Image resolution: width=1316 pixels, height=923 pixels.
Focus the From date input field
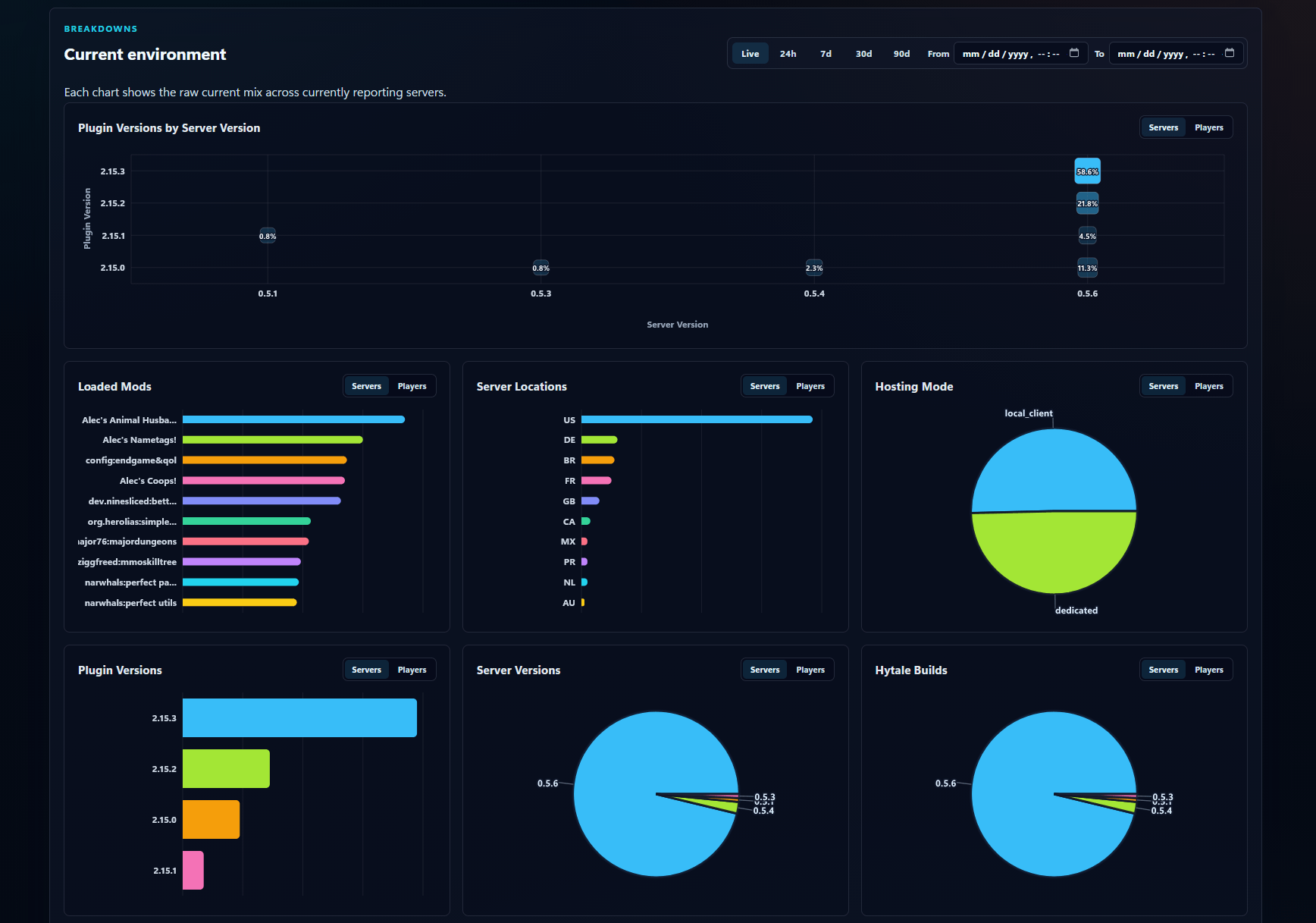[x=1020, y=54]
